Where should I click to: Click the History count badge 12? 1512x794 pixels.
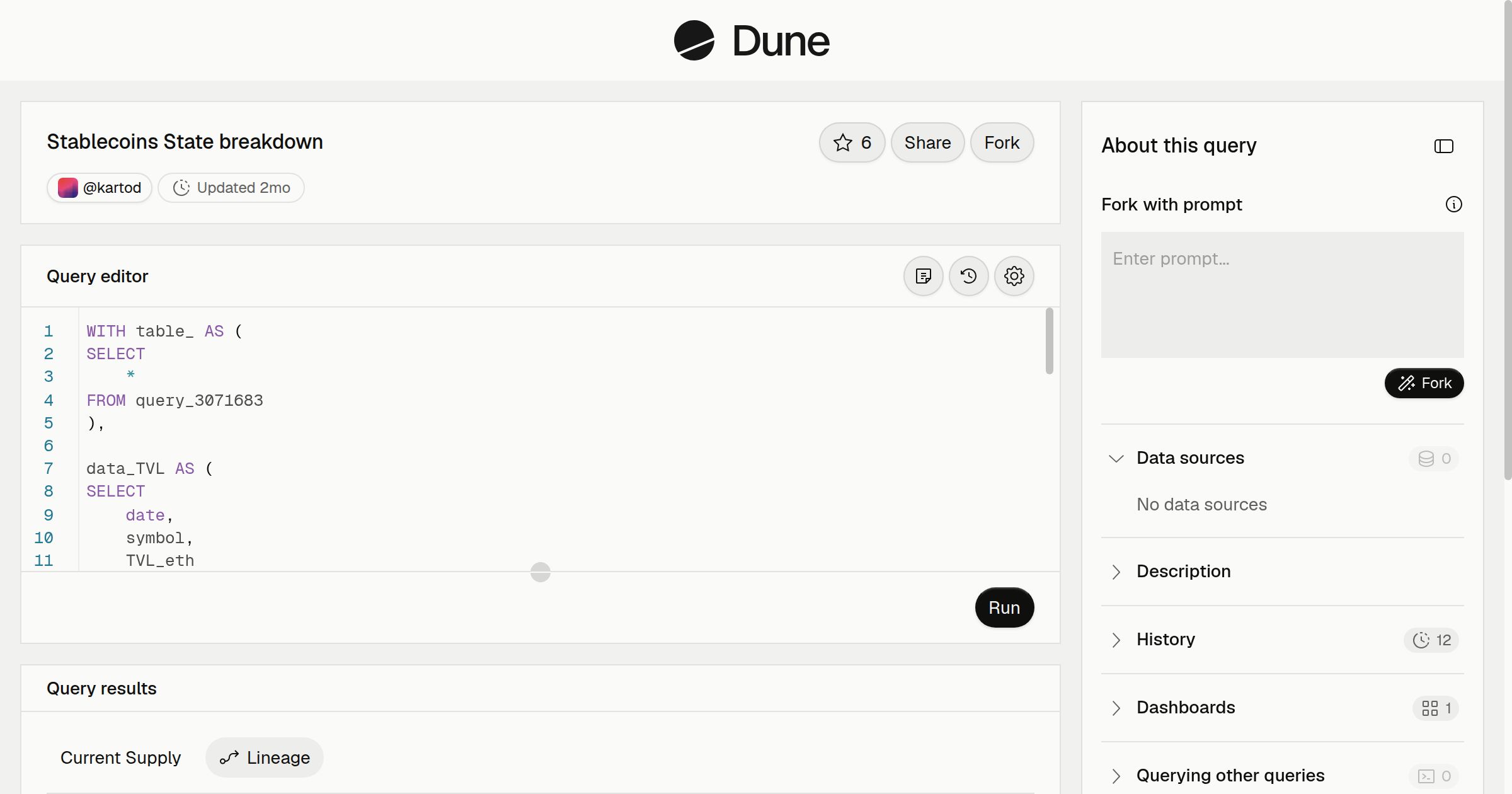[1431, 640]
